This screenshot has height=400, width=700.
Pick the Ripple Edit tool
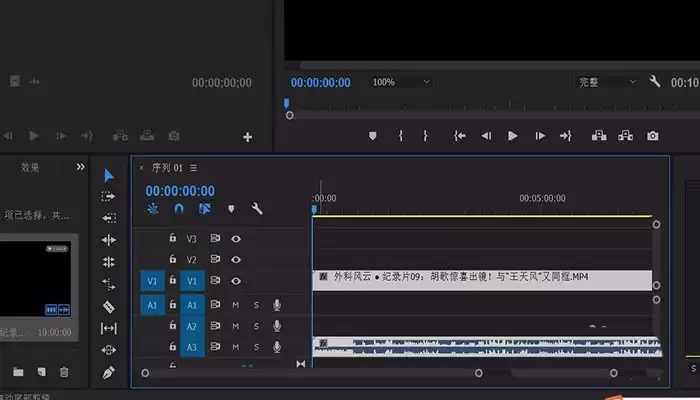[109, 240]
